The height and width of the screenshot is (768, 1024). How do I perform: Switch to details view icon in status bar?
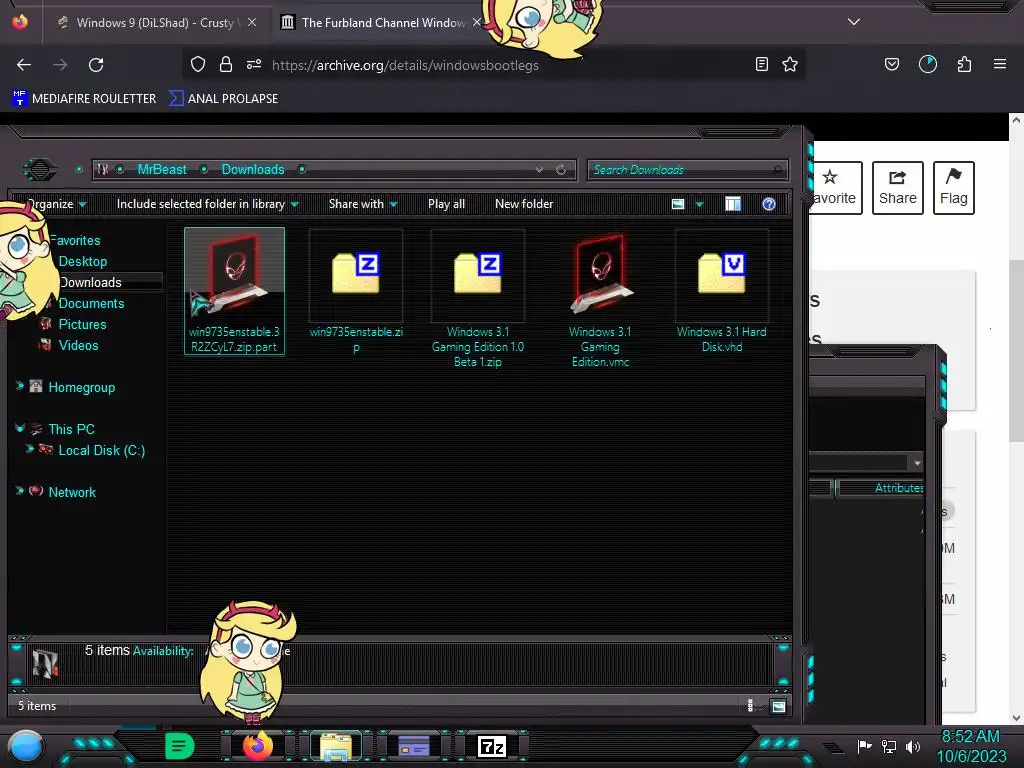pyautogui.click(x=750, y=705)
